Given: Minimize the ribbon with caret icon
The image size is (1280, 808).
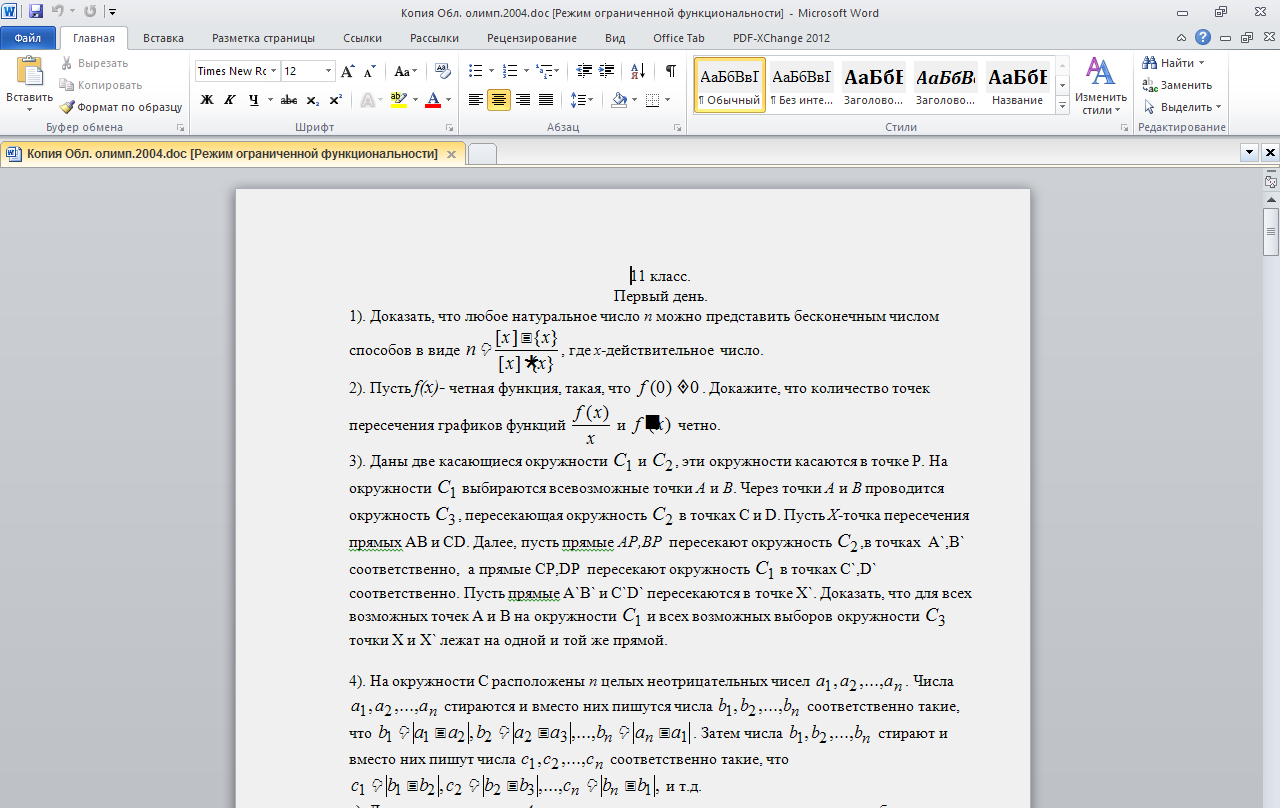Looking at the screenshot, I should (x=1183, y=38).
